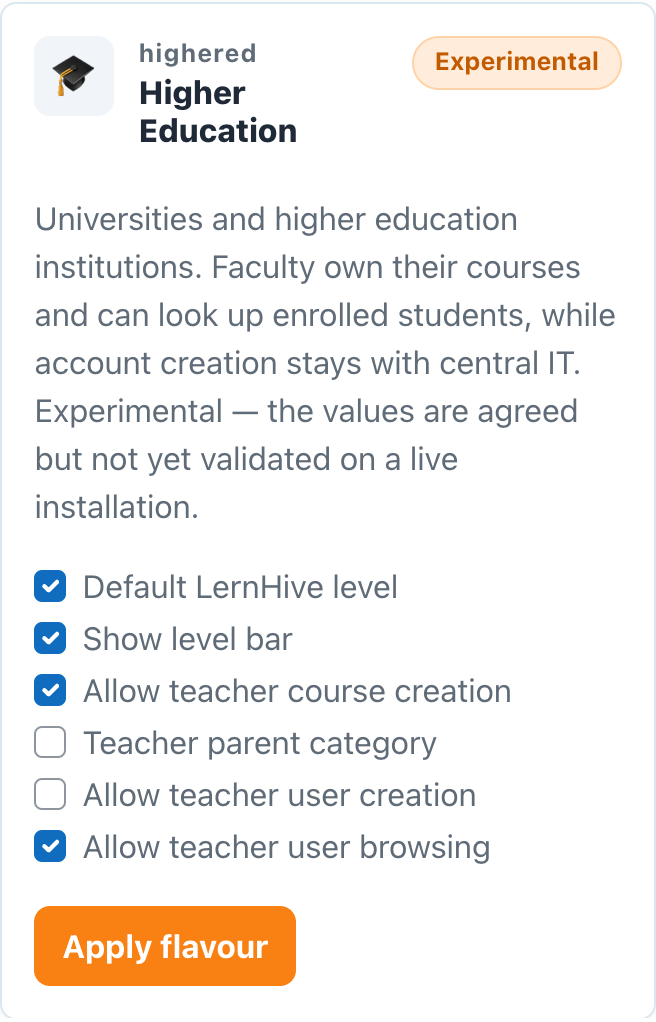Click the 'Teacher parent category' label text
Screen dimensions: 656x1022
coord(260,744)
